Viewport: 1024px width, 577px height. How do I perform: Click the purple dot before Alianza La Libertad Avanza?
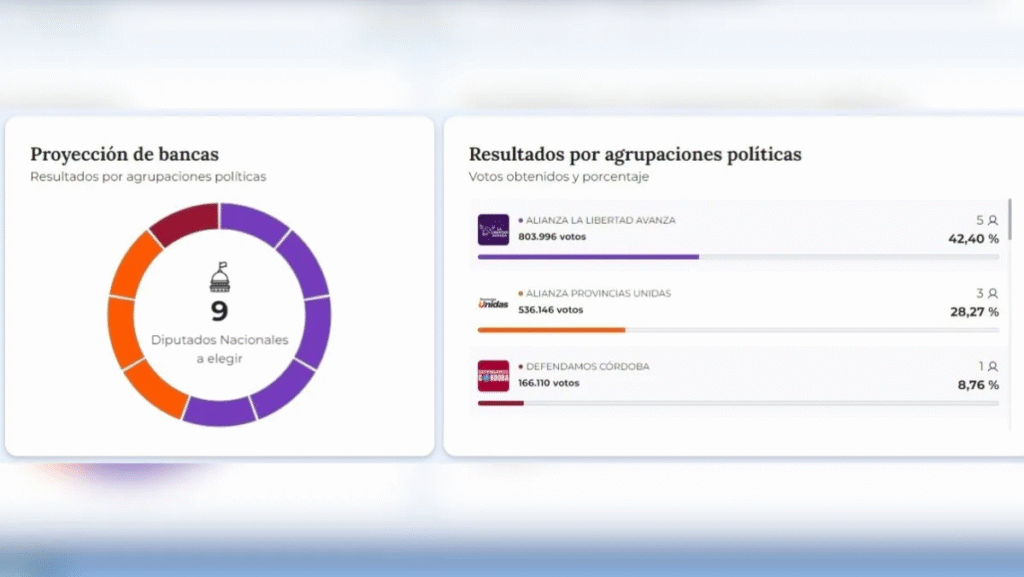click(x=521, y=220)
